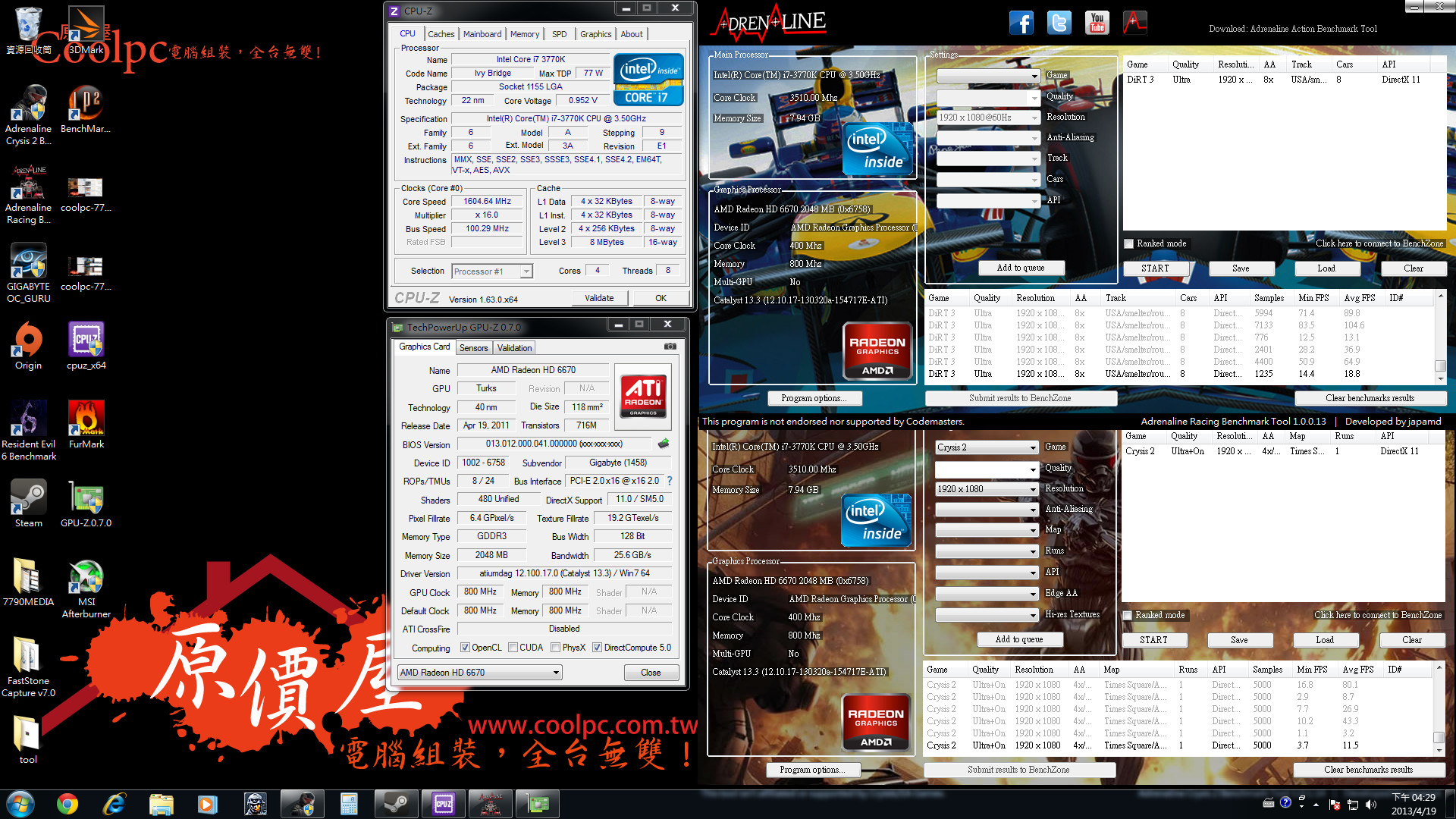Switch to CPU-Z SPD tab
The width and height of the screenshot is (1456, 819).
pos(560,34)
